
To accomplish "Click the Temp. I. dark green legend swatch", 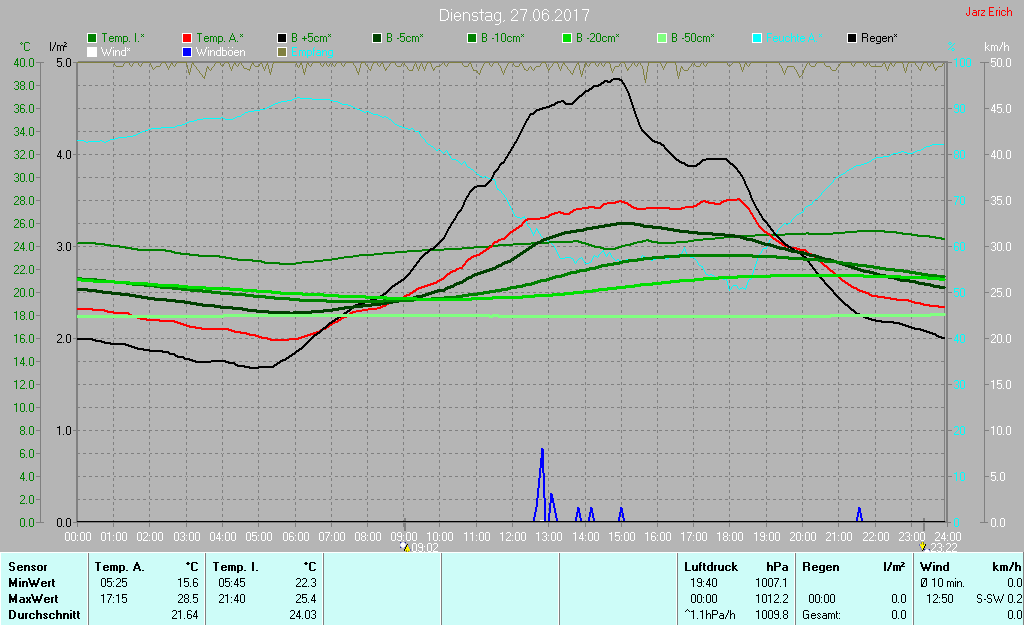I will click(92, 39).
